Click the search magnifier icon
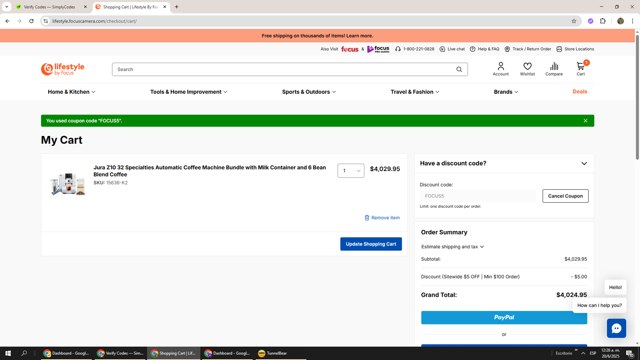The height and width of the screenshot is (360, 640). coord(459,69)
